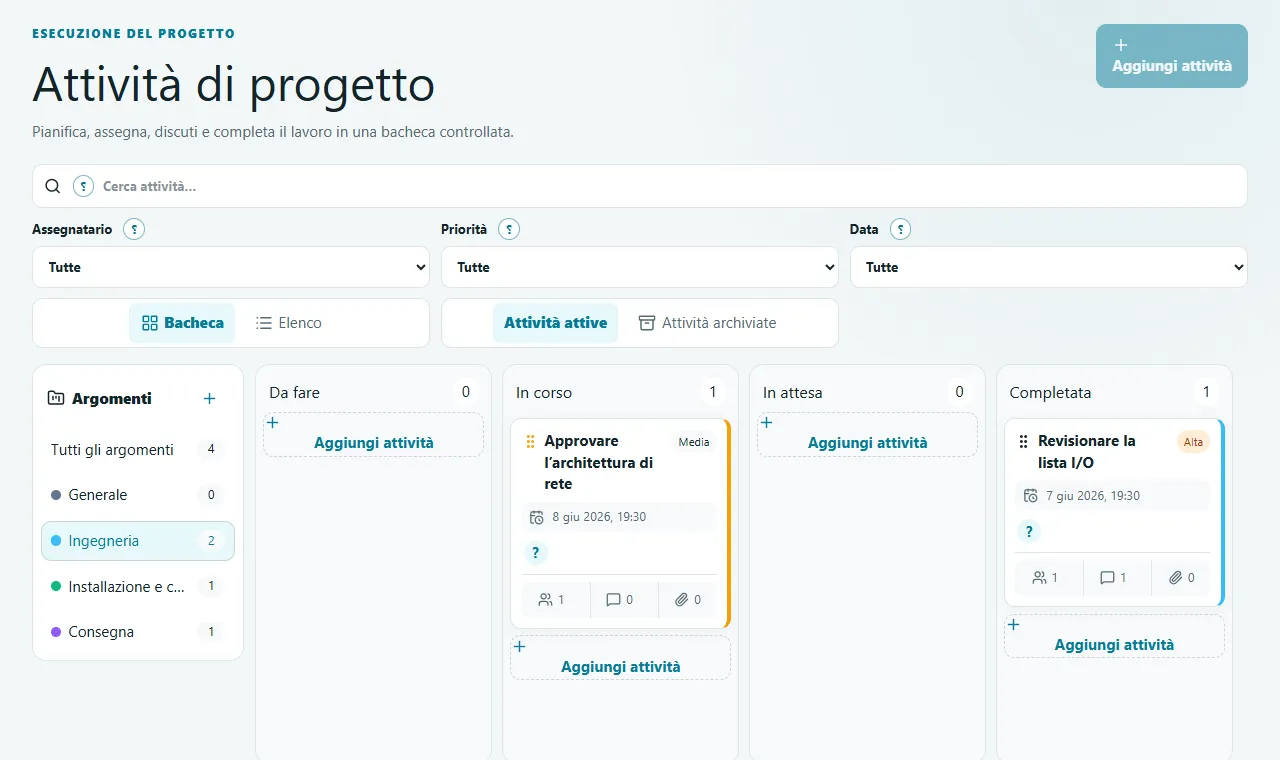Open attachments on Approvare l'architettura di rete card
Screen dimensions: 1280x760
[688, 600]
